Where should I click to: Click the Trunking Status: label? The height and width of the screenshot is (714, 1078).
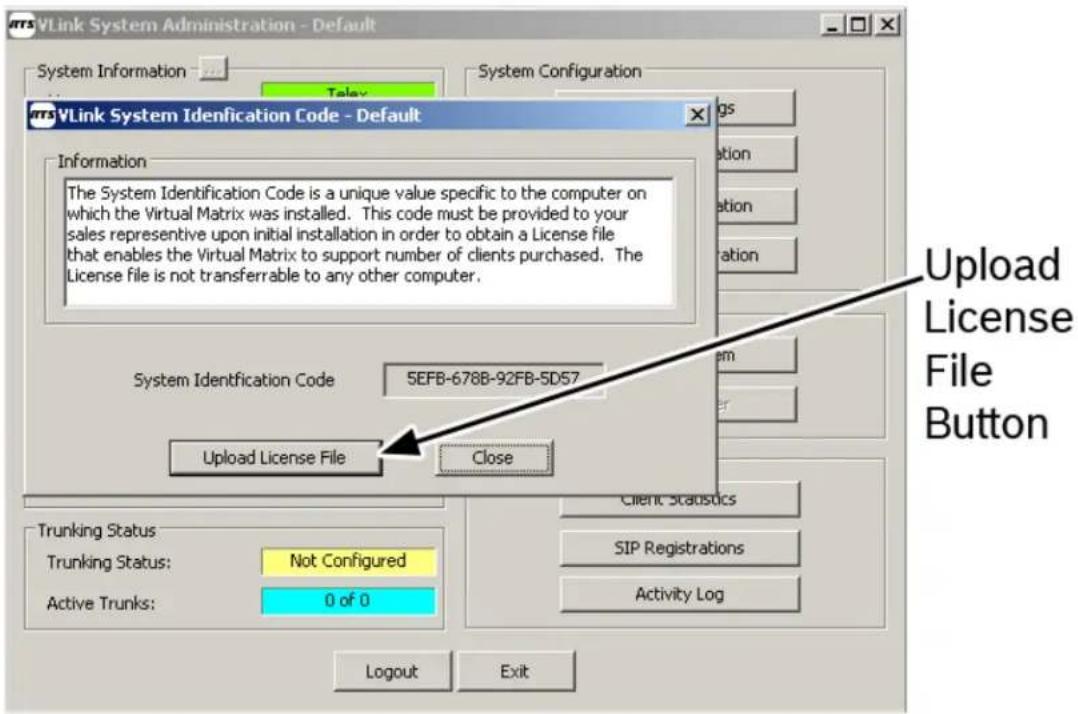(109, 562)
